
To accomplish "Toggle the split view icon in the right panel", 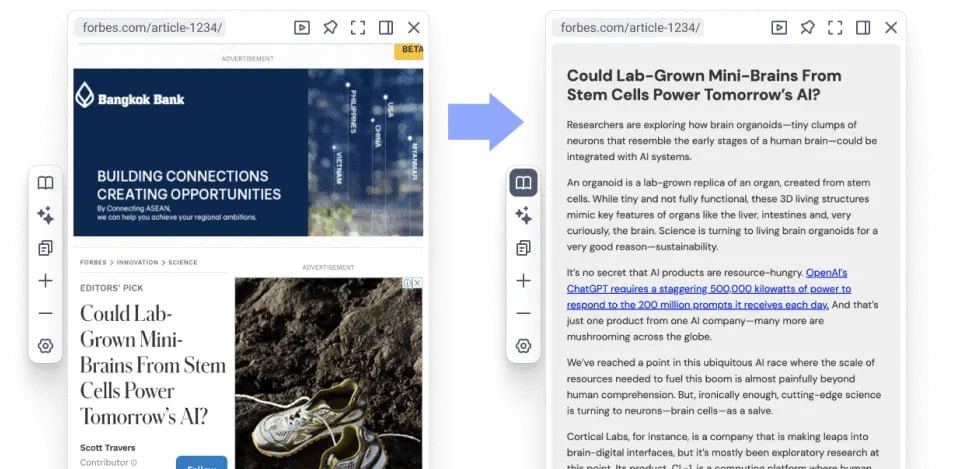I will (863, 28).
